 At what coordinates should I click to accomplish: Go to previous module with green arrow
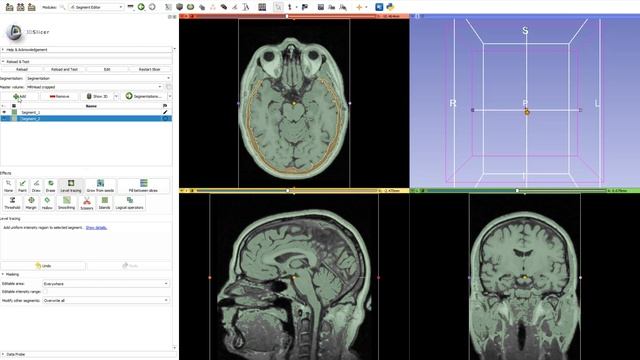click(141, 7)
